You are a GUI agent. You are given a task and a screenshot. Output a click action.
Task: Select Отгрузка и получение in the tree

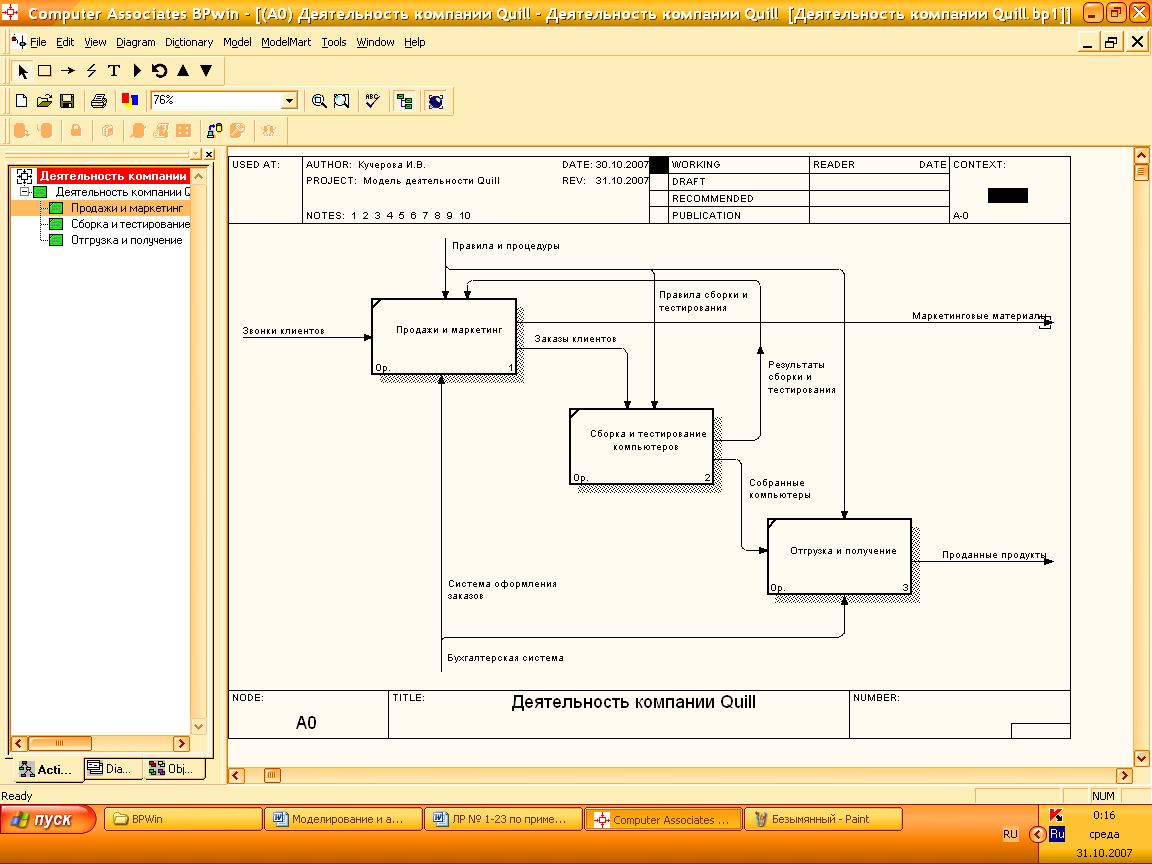(126, 240)
